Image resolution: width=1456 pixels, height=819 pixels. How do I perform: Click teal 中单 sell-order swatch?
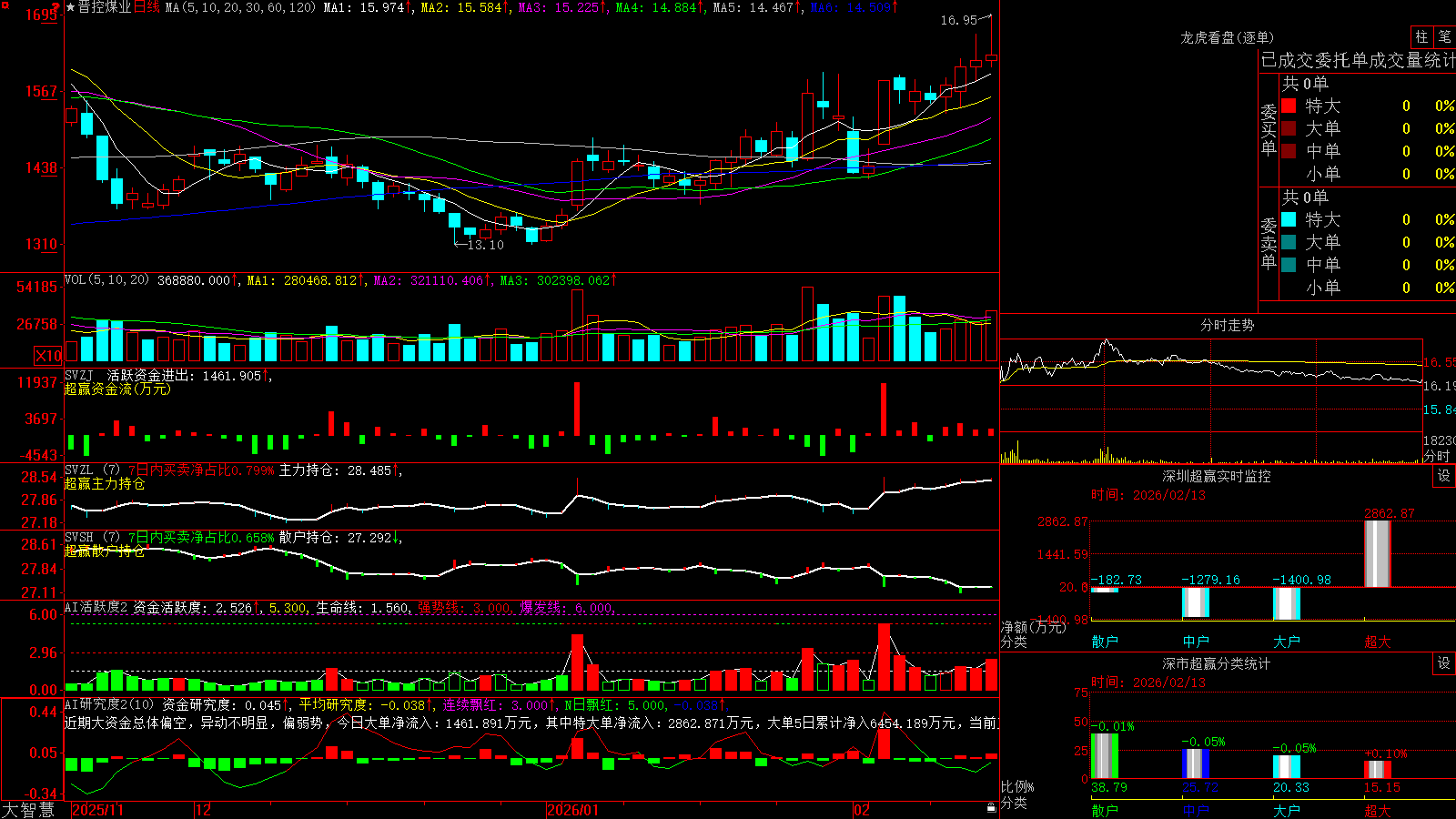(1289, 265)
